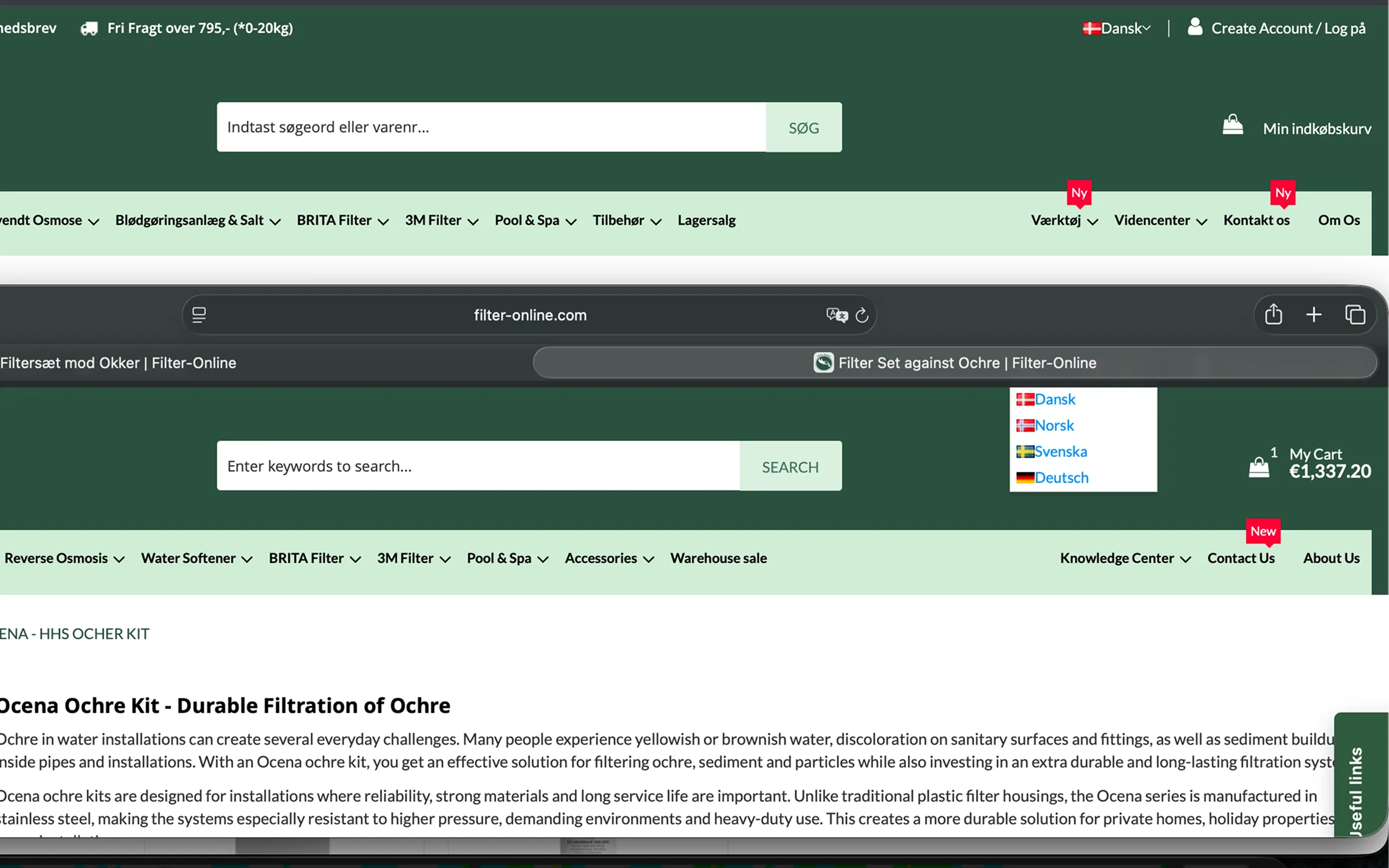Viewport: 1389px width, 868px height.
Task: Open the About Us link
Action: [x=1331, y=558]
